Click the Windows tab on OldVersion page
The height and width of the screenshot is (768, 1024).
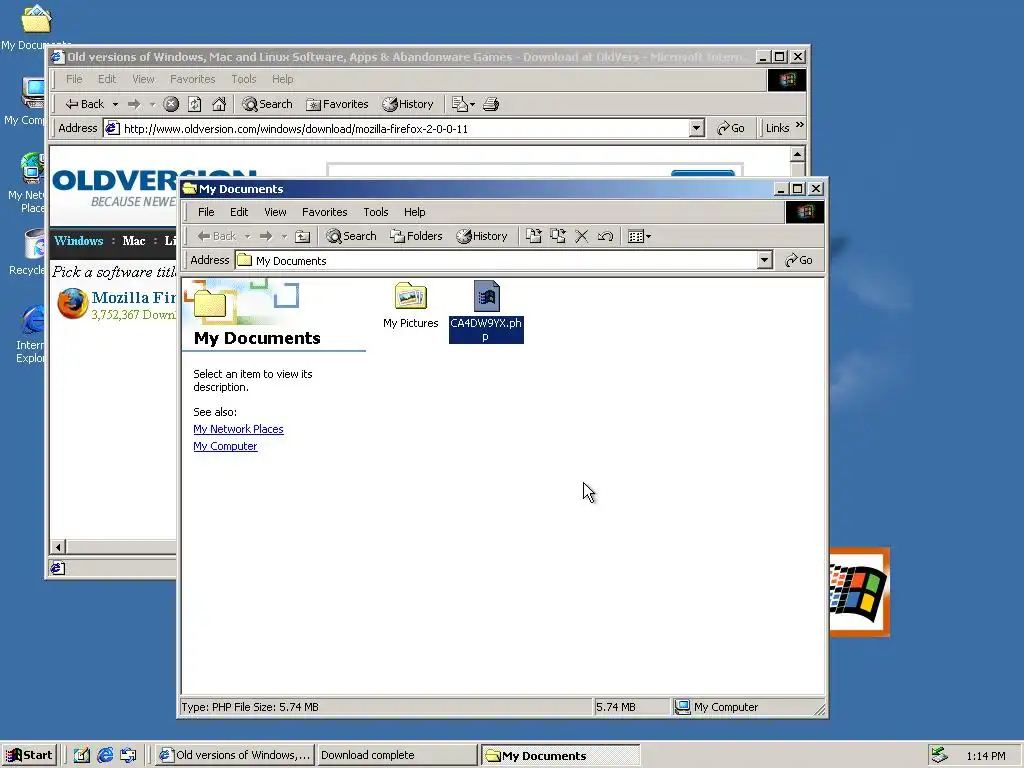point(78,241)
